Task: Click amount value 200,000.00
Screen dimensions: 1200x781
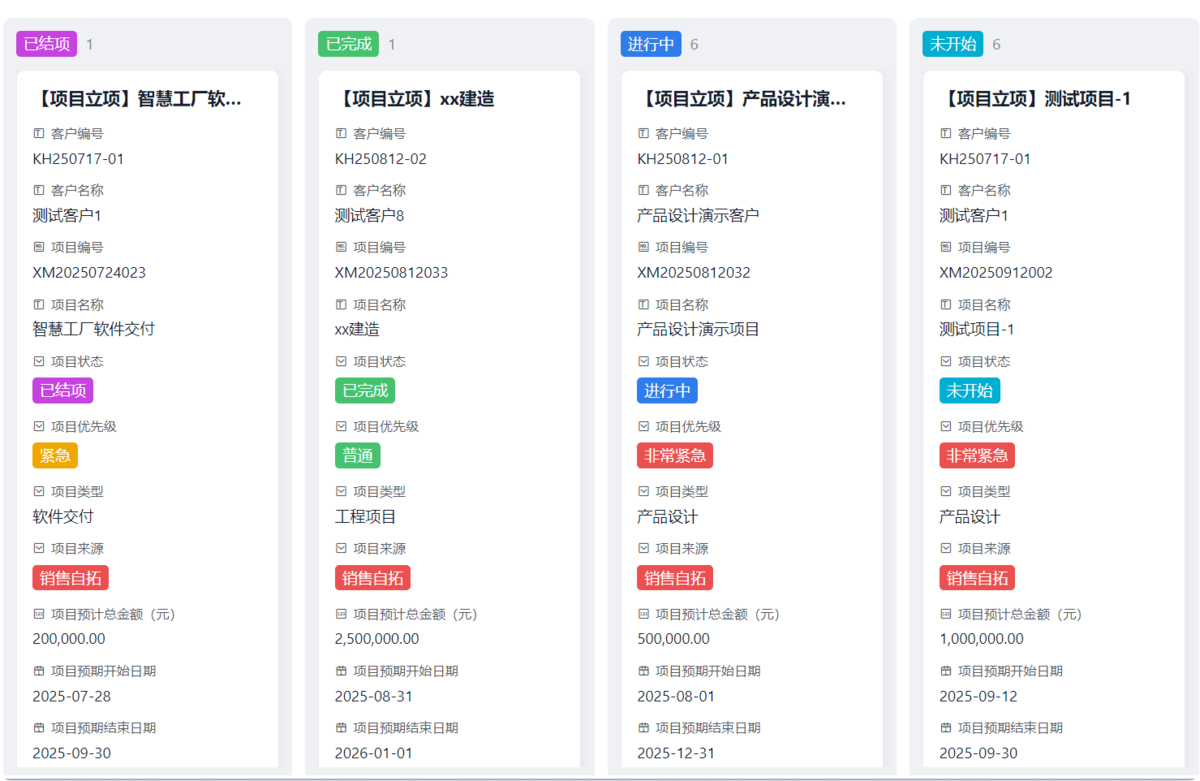Action: pyautogui.click(x=69, y=639)
